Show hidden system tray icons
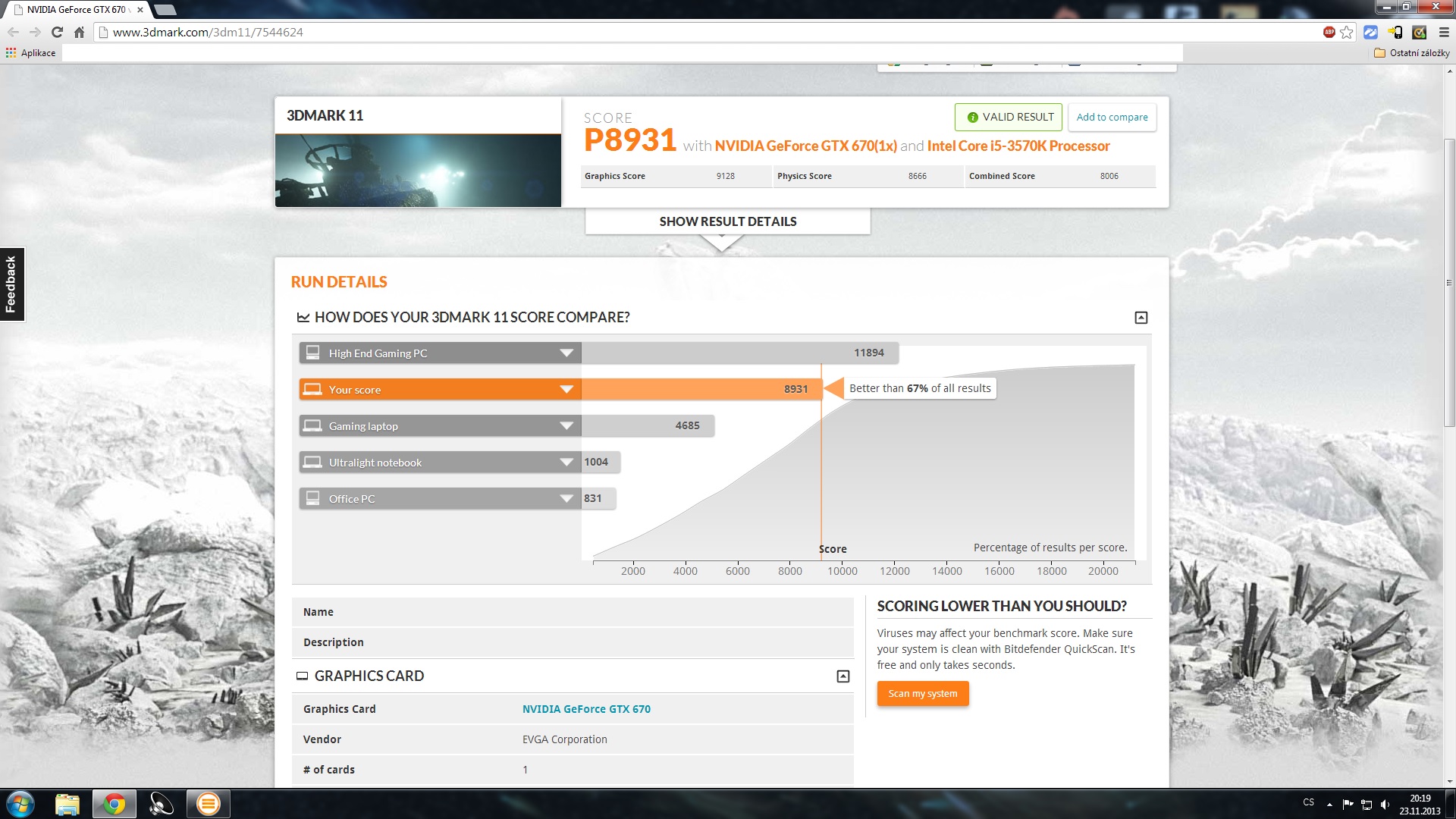Image resolution: width=1456 pixels, height=819 pixels. (x=1329, y=804)
